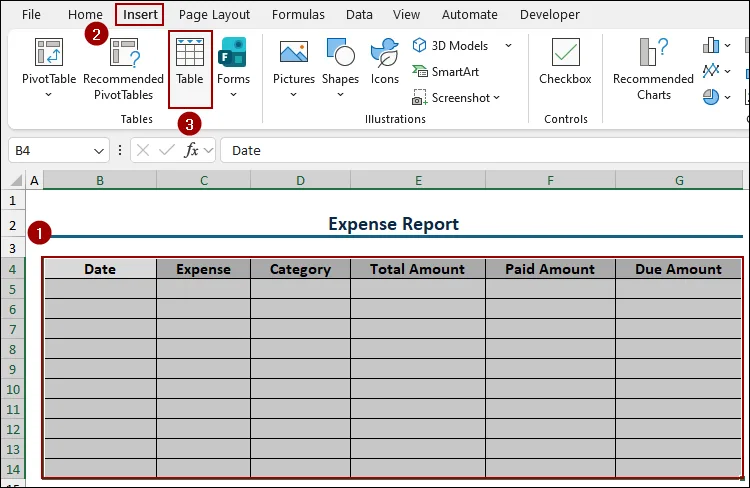Screen dimensions: 750x488
Task: Insert Pictures from the Illustrations group
Action: pyautogui.click(x=294, y=61)
